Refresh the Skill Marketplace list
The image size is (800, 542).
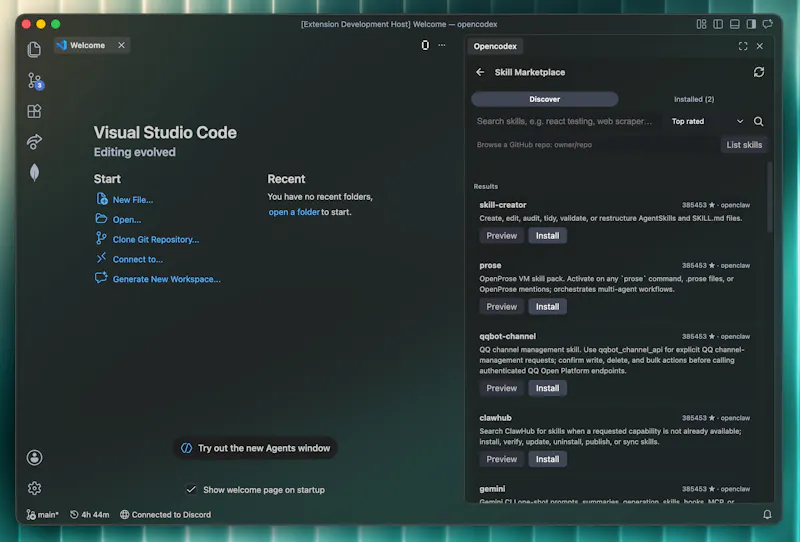[x=759, y=72]
